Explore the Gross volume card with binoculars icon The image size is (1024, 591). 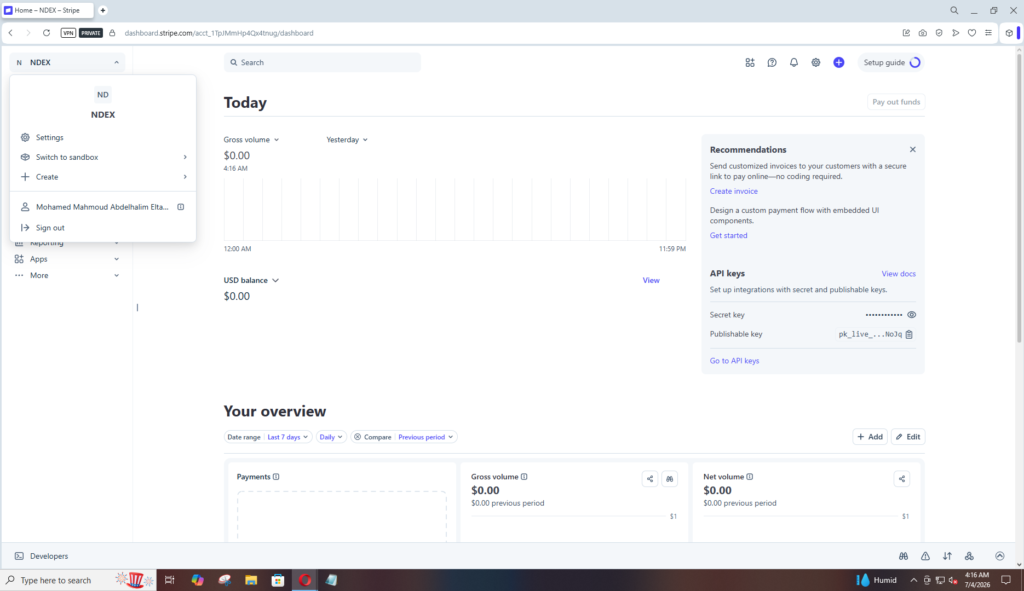[x=669, y=479]
